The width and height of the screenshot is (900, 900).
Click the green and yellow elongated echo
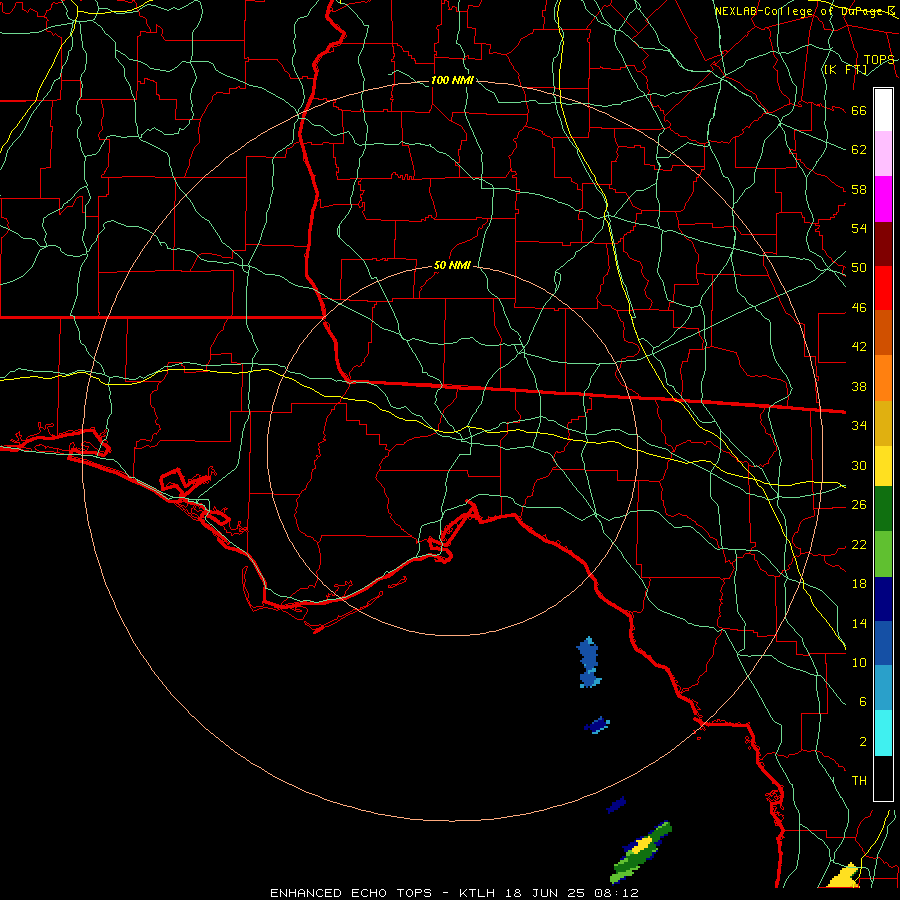pos(641,853)
